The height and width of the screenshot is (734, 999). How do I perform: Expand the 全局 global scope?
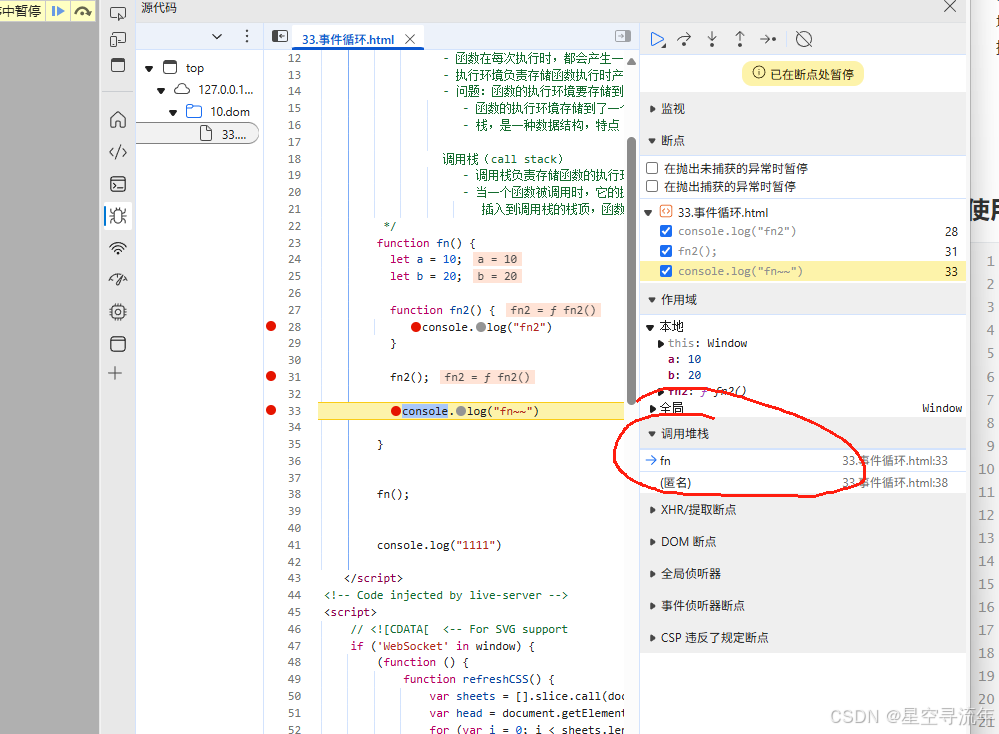point(652,408)
